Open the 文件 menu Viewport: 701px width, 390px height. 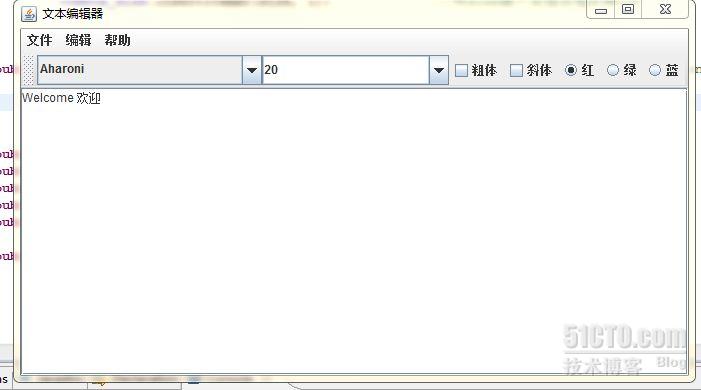point(39,41)
